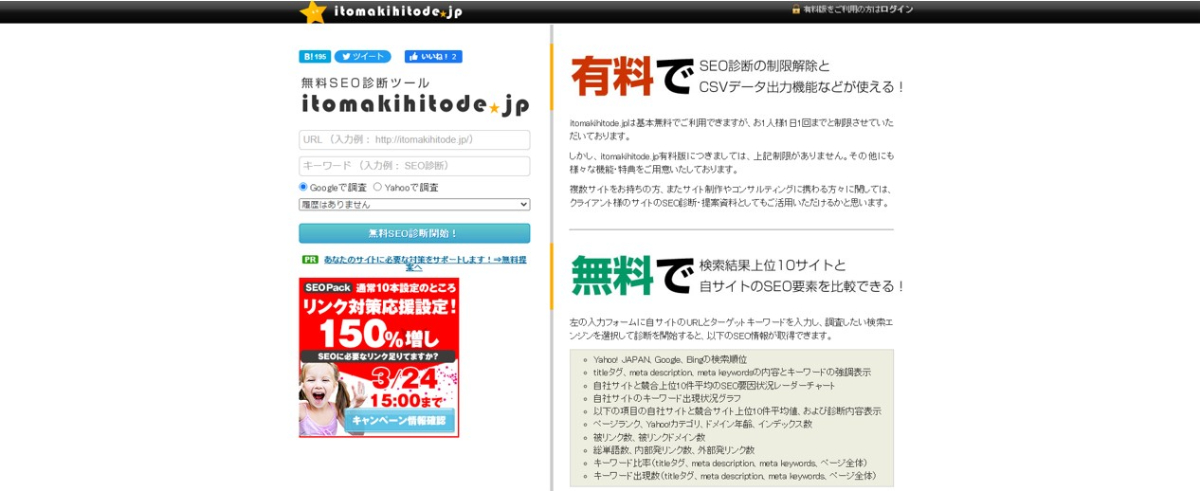Image resolution: width=1200 pixels, height=491 pixels.
Task: Click list item Yahoo! JAPAN, Google, Bingの検索順位
Action: pyautogui.click(x=668, y=359)
